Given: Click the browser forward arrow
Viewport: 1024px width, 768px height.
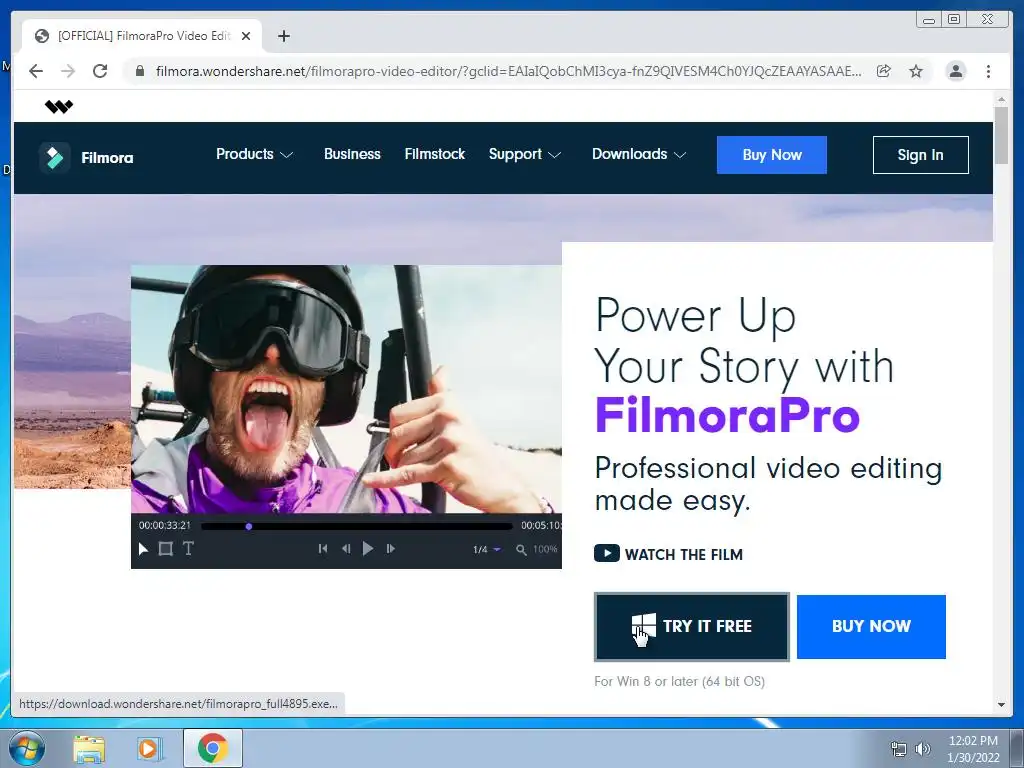Looking at the screenshot, I should pyautogui.click(x=68, y=71).
